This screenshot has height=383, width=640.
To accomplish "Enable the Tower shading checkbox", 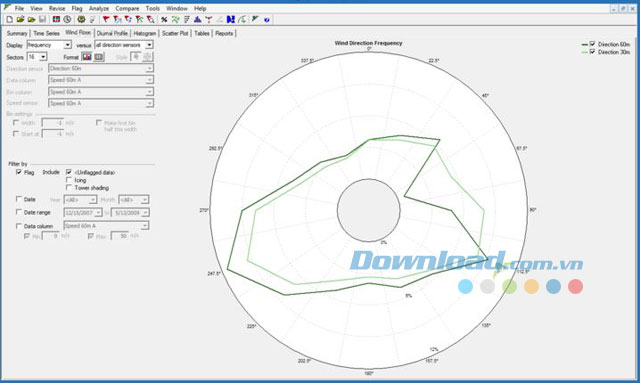I will point(69,187).
